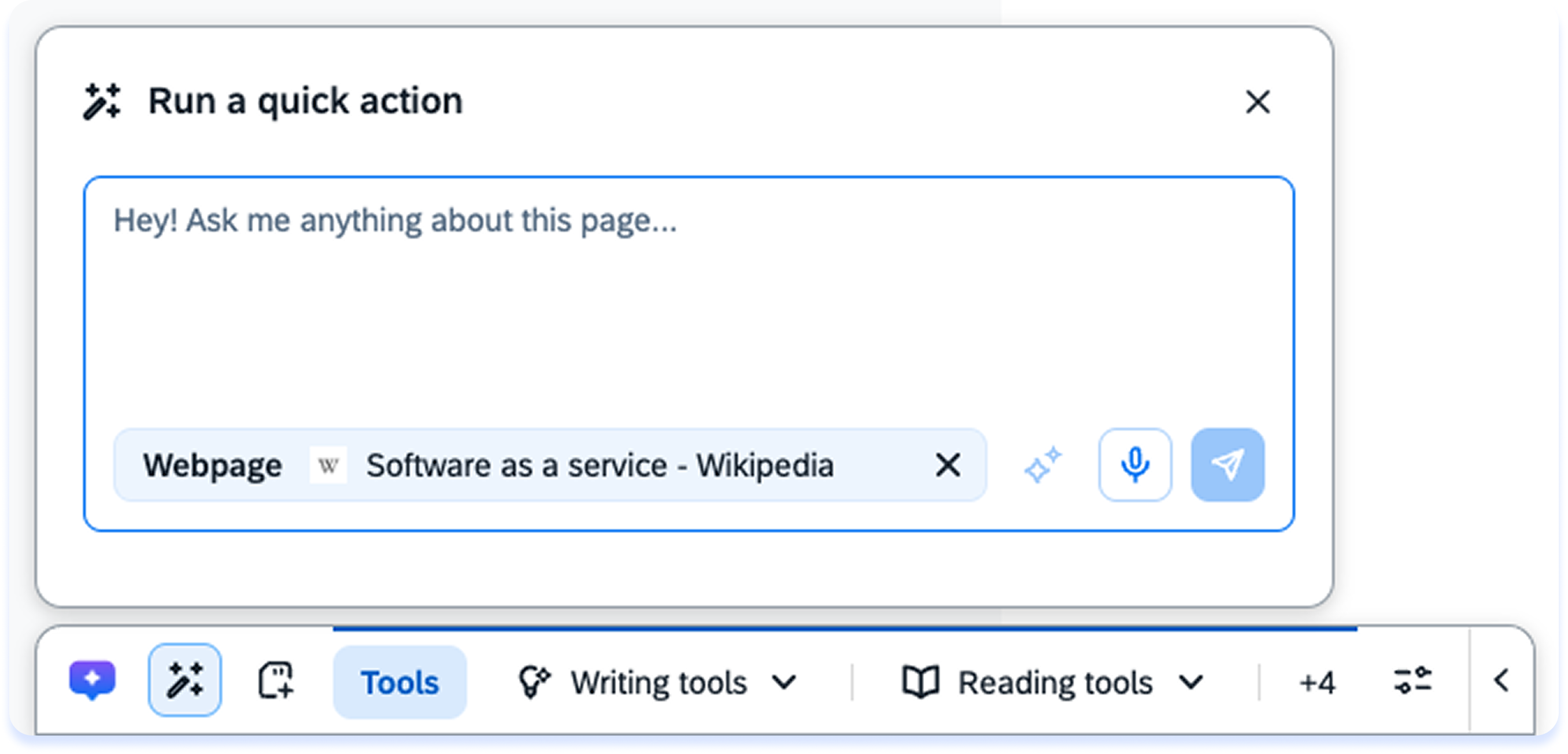This screenshot has width=1568, height=754.
Task: Click the Webpage context label
Action: tap(212, 465)
